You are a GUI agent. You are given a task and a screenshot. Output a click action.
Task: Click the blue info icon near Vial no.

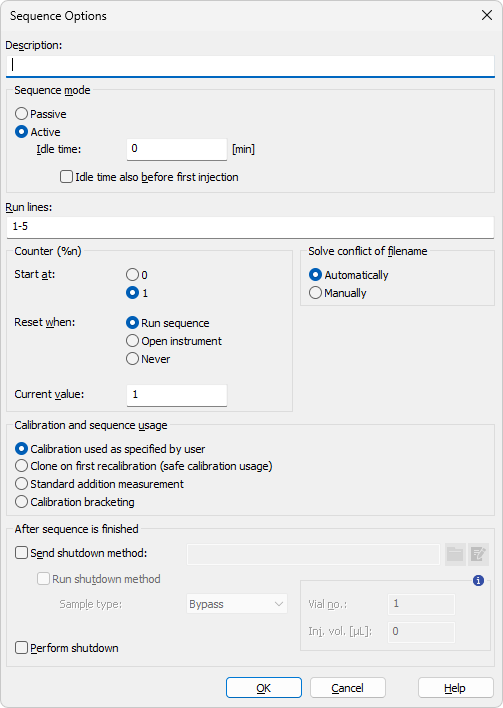(x=478, y=581)
